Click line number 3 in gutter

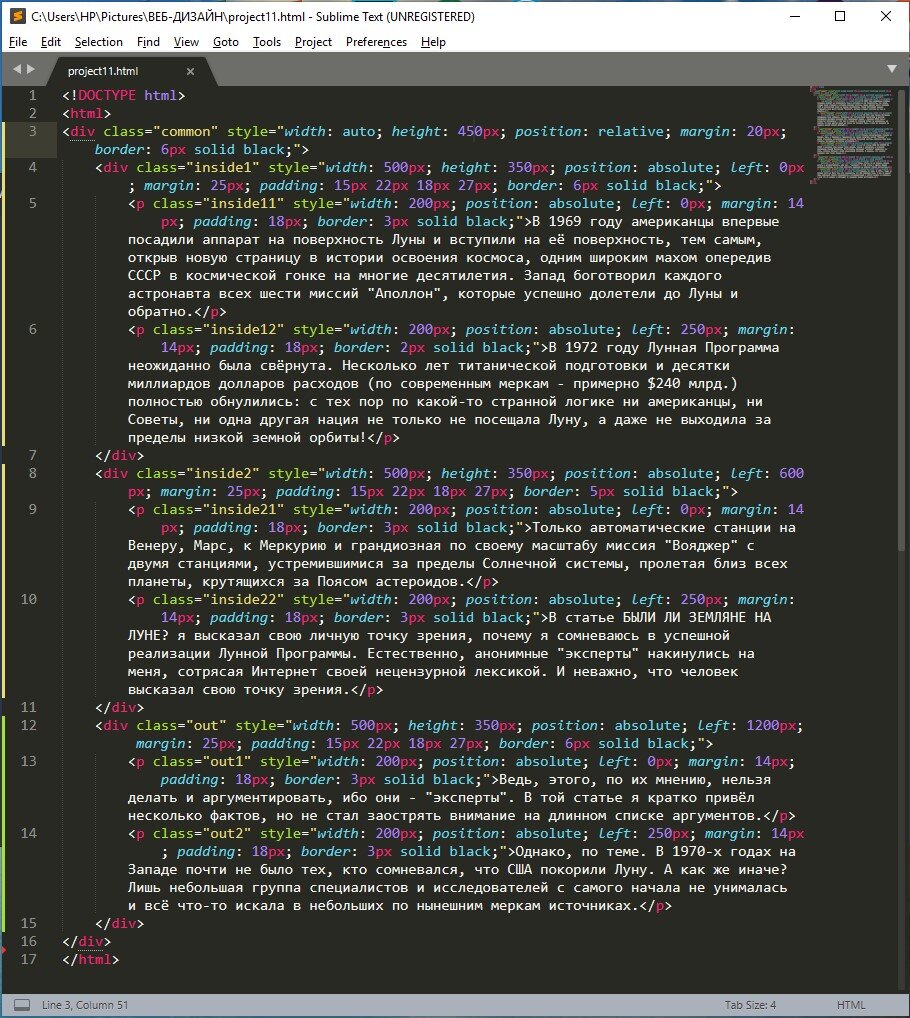coord(32,131)
